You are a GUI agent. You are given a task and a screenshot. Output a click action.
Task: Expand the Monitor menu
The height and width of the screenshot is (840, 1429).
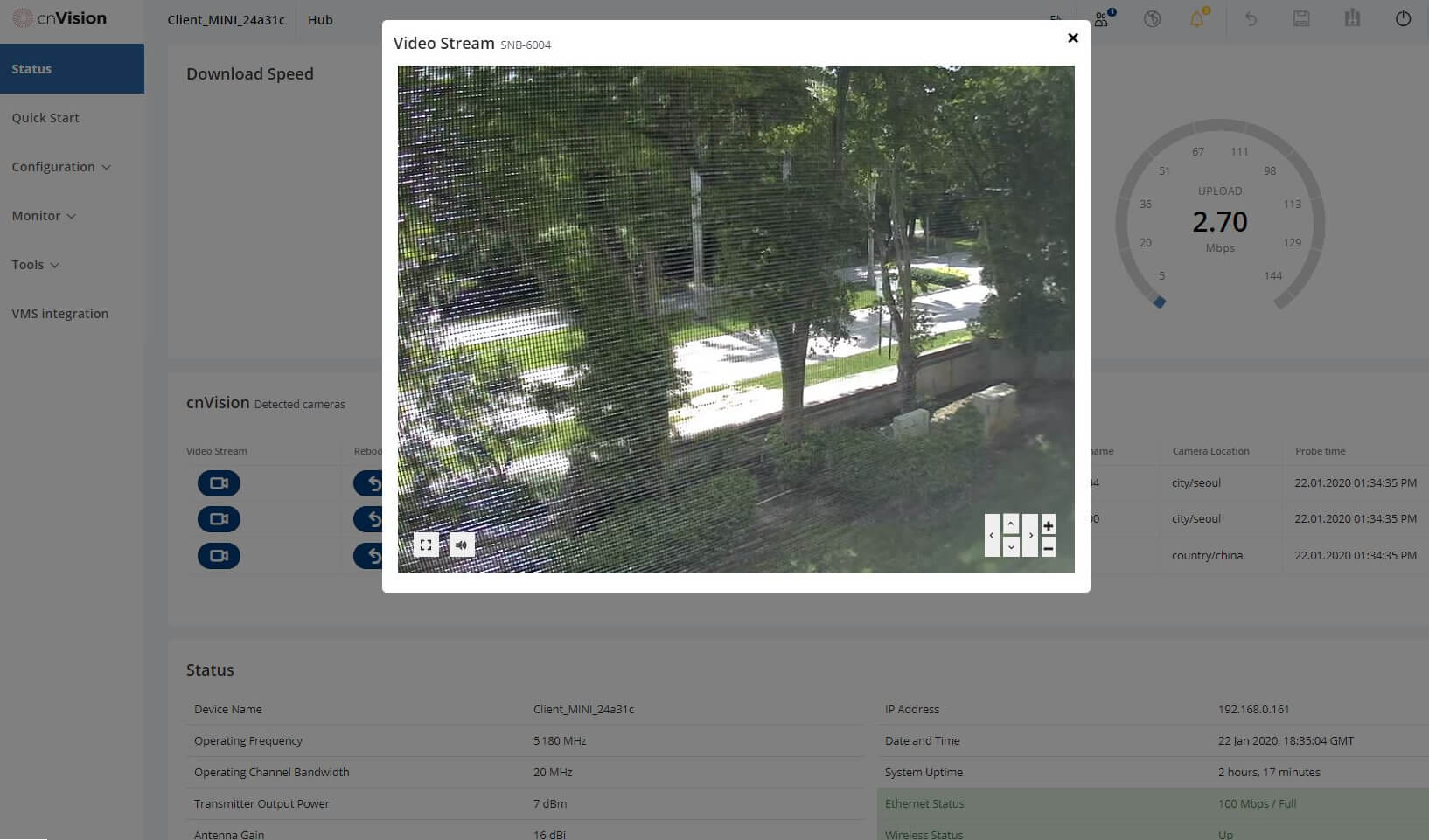[44, 216]
